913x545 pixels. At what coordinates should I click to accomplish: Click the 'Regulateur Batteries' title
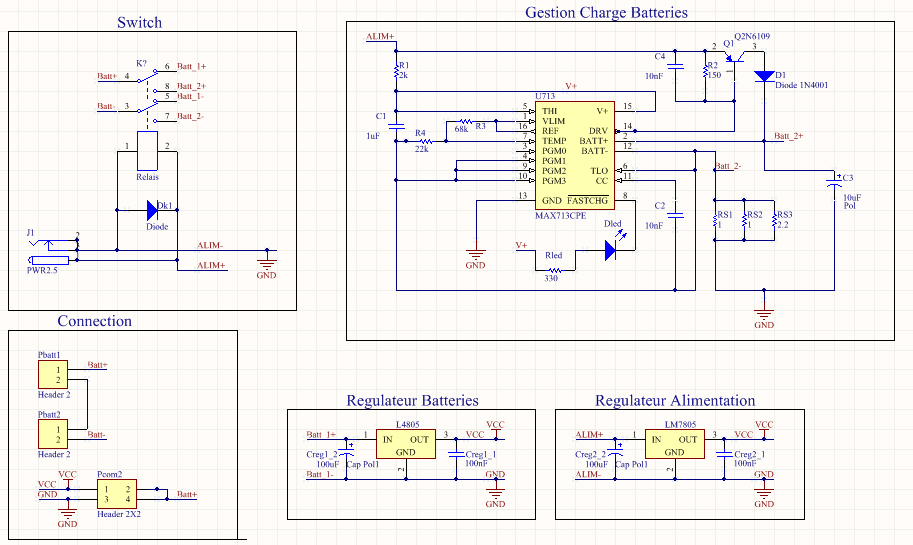[412, 401]
